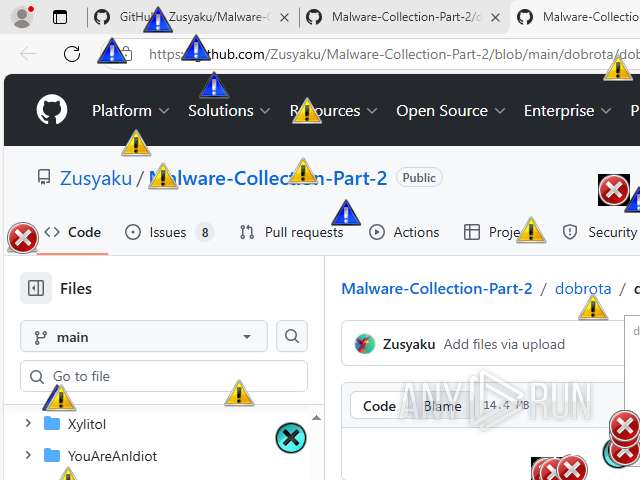
Task: Close the first GitHub Zusyaku tab
Action: click(284, 18)
